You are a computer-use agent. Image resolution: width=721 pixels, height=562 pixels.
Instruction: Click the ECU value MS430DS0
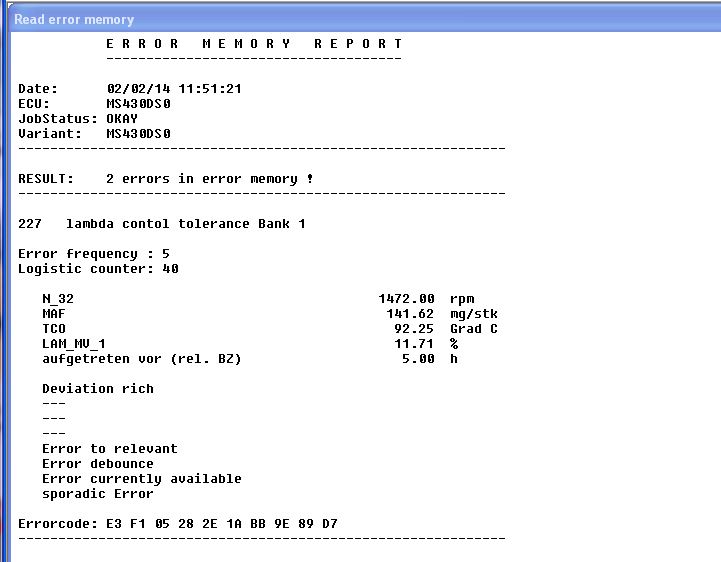[x=138, y=104]
